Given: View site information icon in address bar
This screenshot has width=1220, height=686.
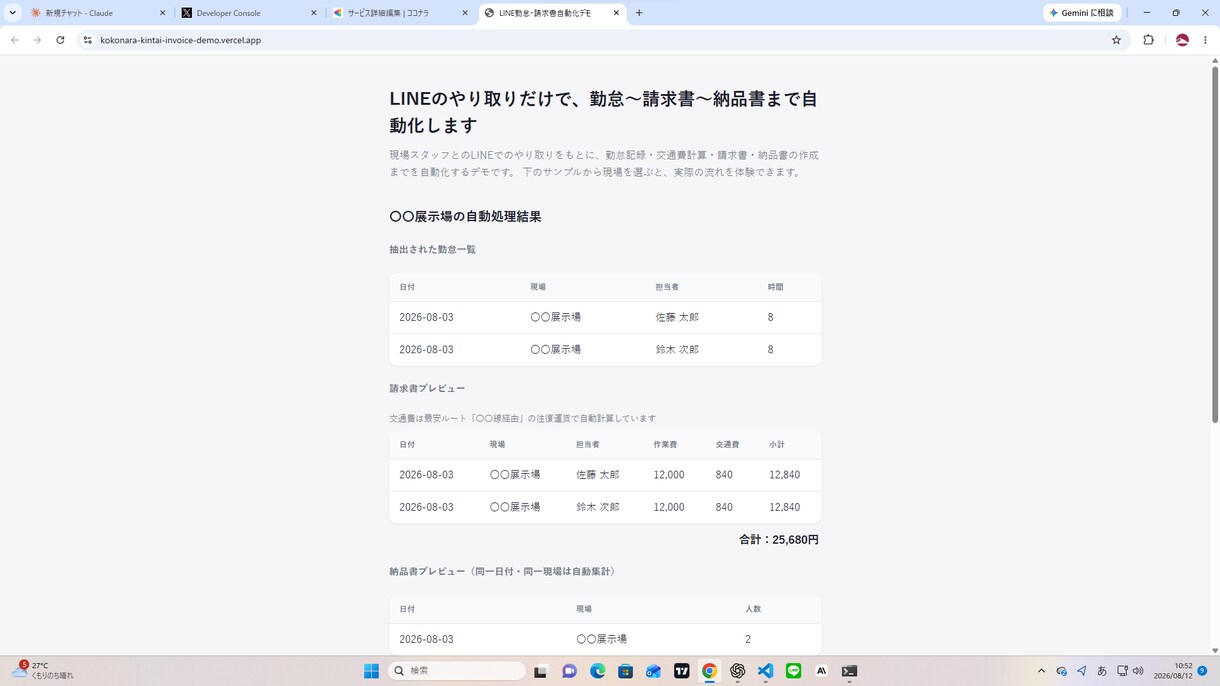Looking at the screenshot, I should point(88,40).
